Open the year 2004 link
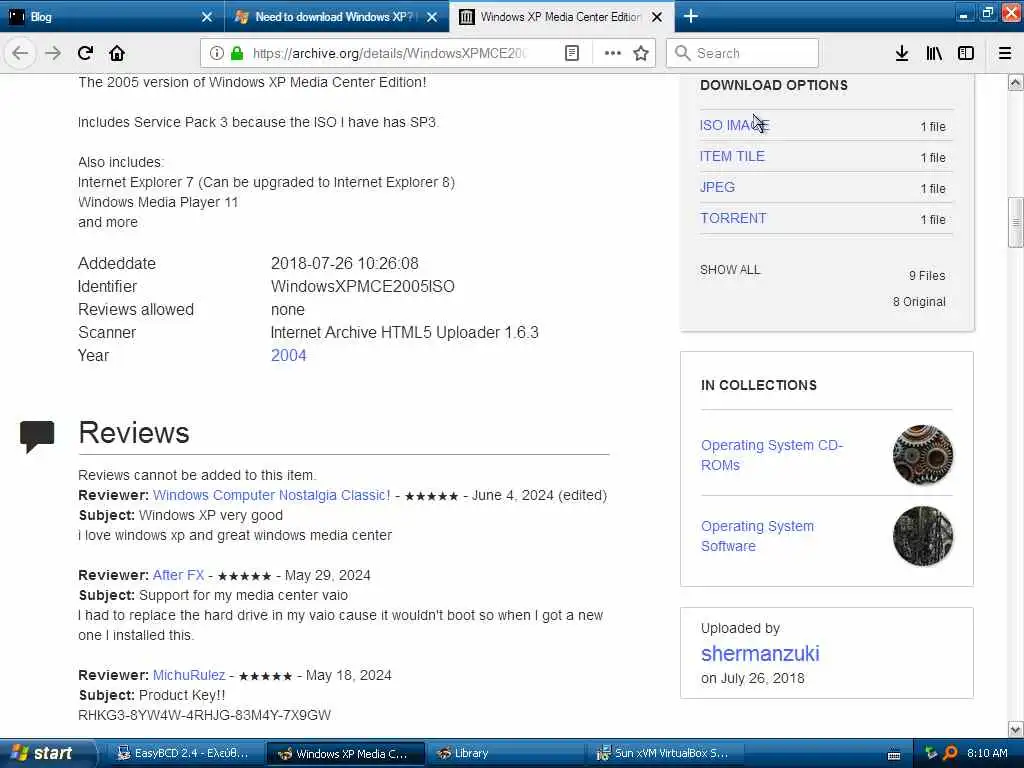The image size is (1024, 768). pos(289,355)
